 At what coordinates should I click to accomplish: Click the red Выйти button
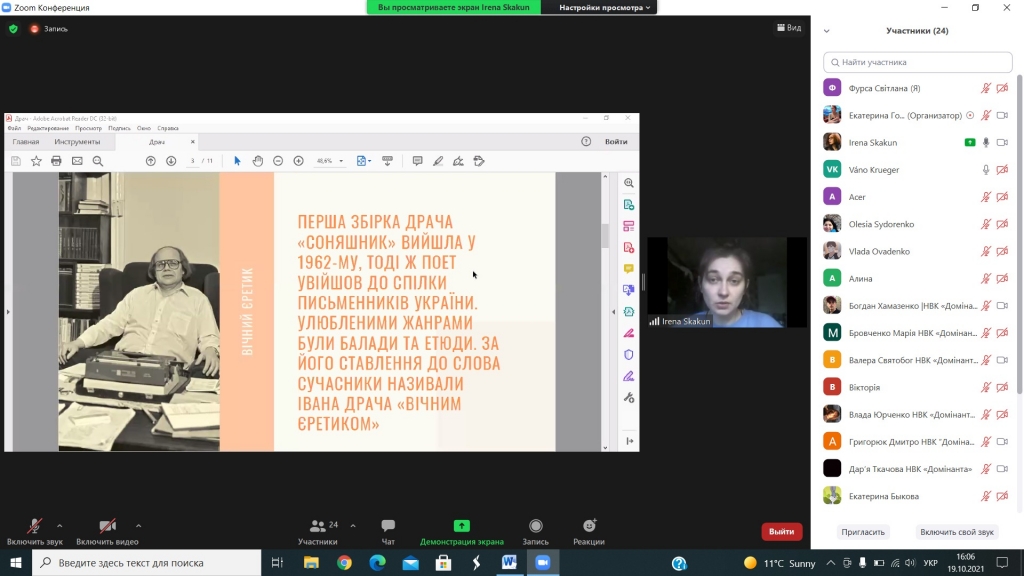point(782,532)
